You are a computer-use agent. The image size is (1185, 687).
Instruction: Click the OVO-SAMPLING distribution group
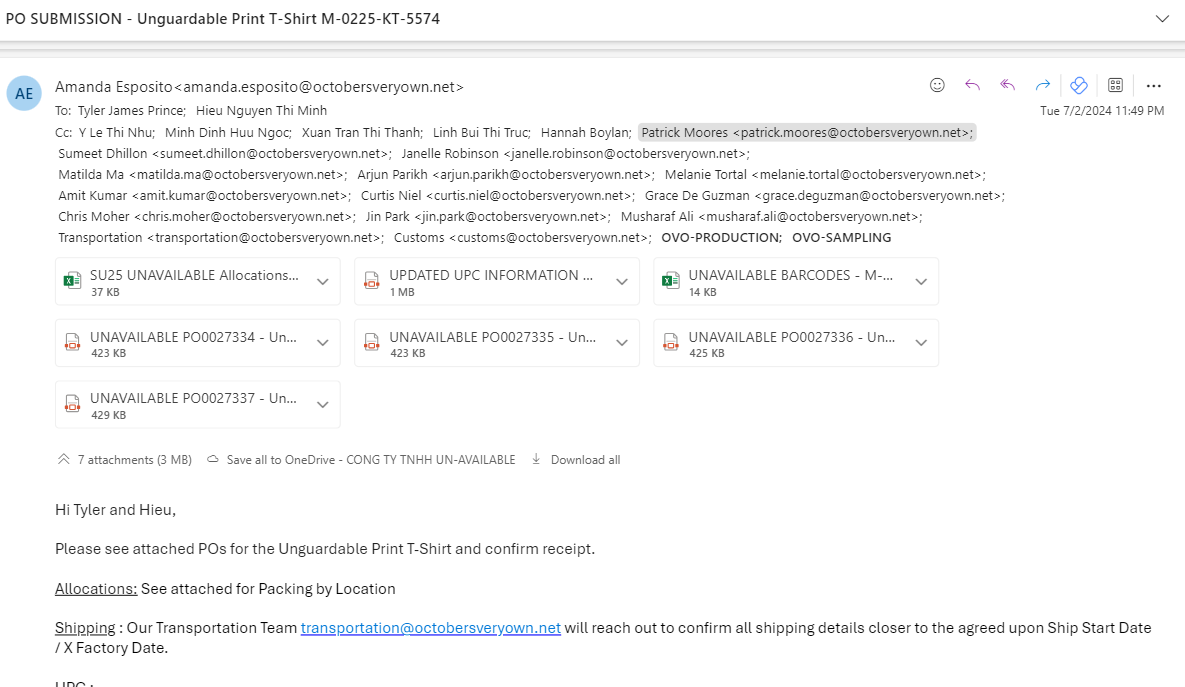[x=842, y=238]
